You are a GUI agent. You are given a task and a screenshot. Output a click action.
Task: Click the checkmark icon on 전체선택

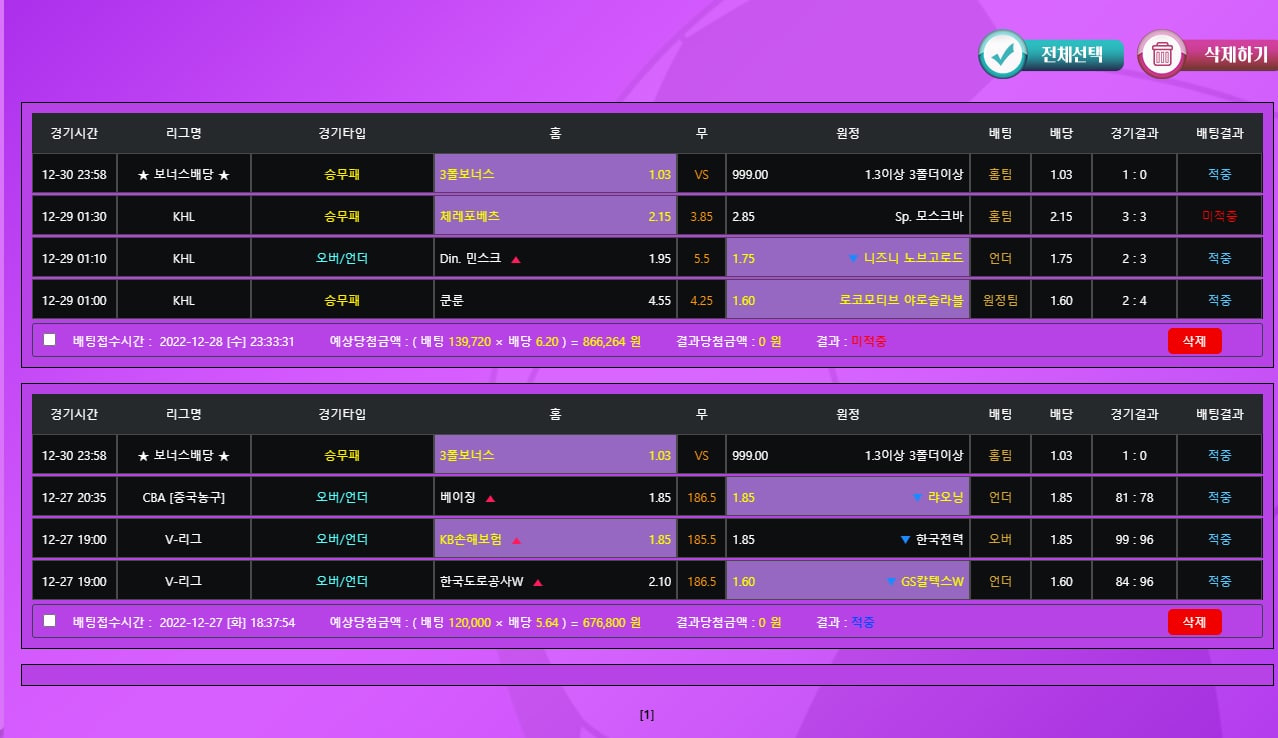tap(1003, 54)
